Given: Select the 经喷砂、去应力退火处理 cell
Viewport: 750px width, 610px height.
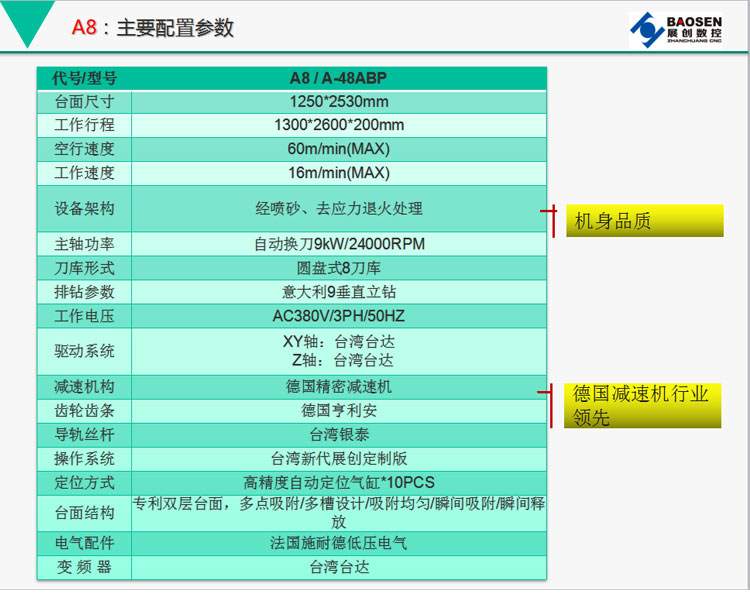Looking at the screenshot, I should (x=338, y=209).
